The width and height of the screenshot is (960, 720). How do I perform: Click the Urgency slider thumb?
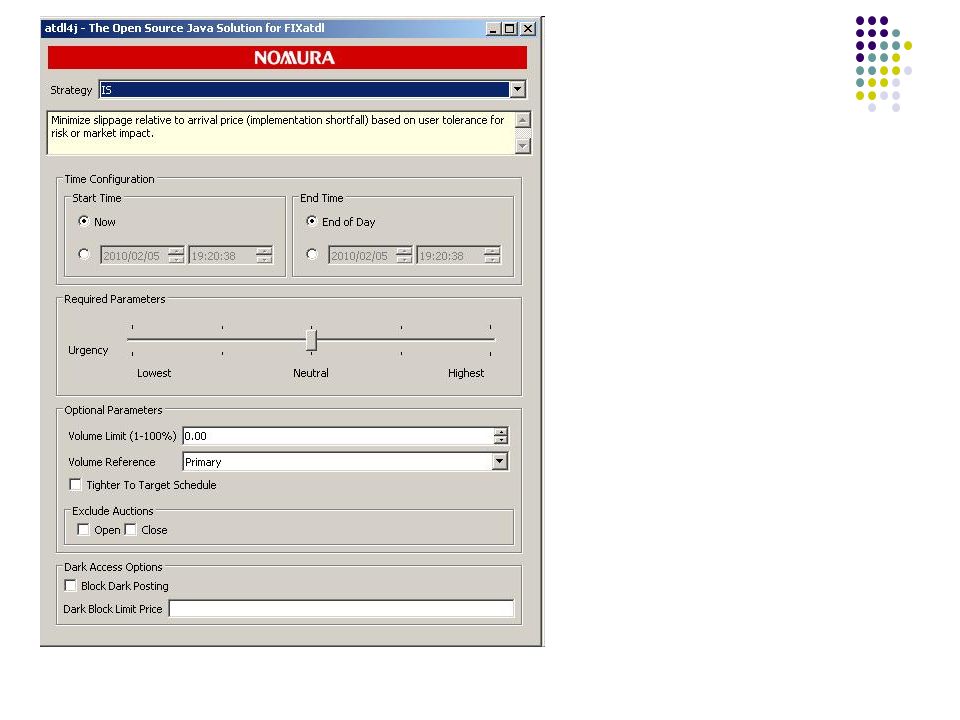click(311, 340)
